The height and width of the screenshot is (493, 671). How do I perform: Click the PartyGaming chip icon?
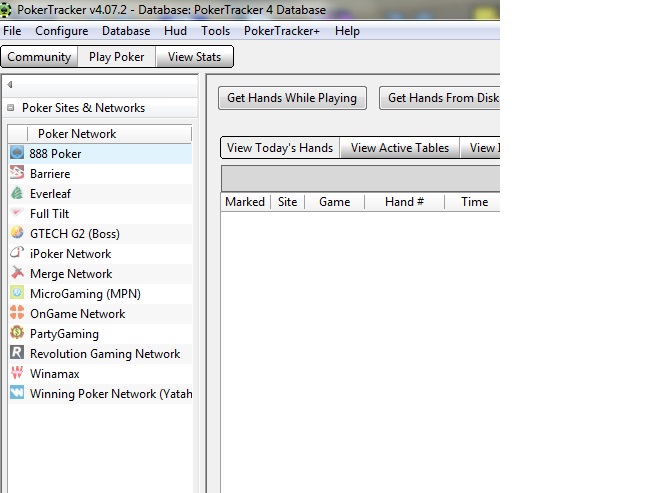click(x=17, y=333)
